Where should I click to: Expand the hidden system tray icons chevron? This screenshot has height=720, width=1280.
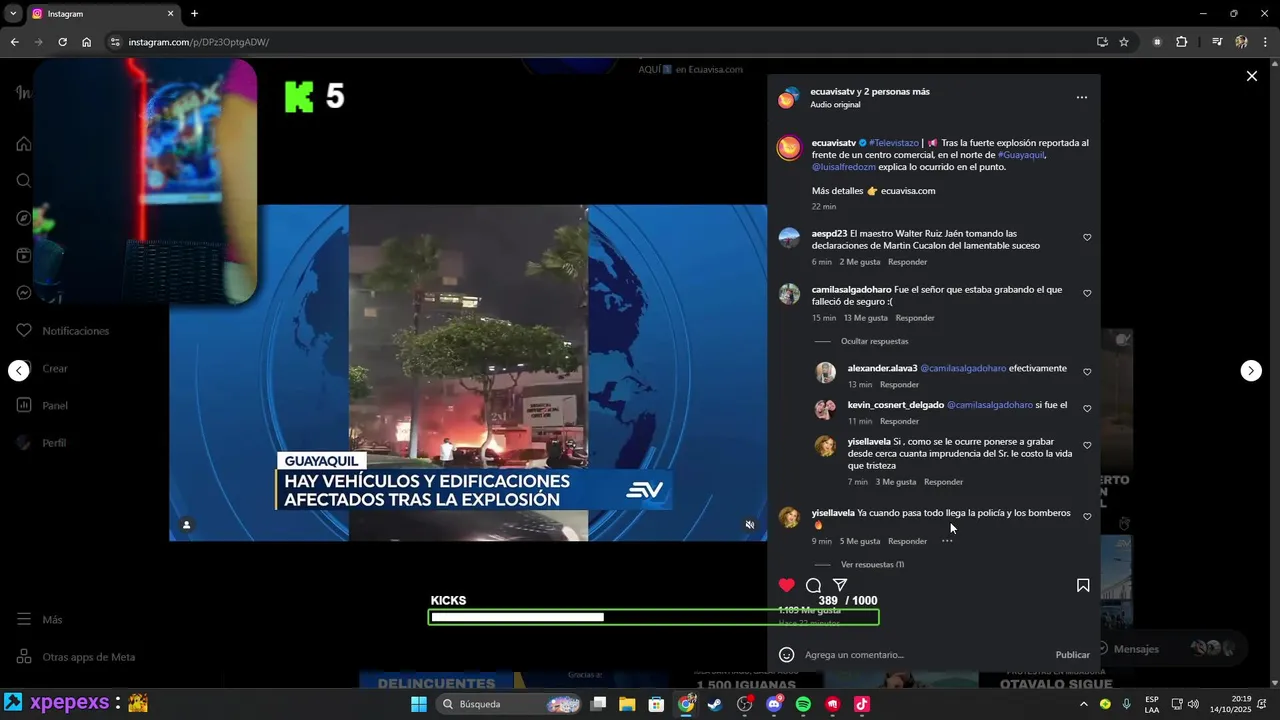click(1083, 704)
